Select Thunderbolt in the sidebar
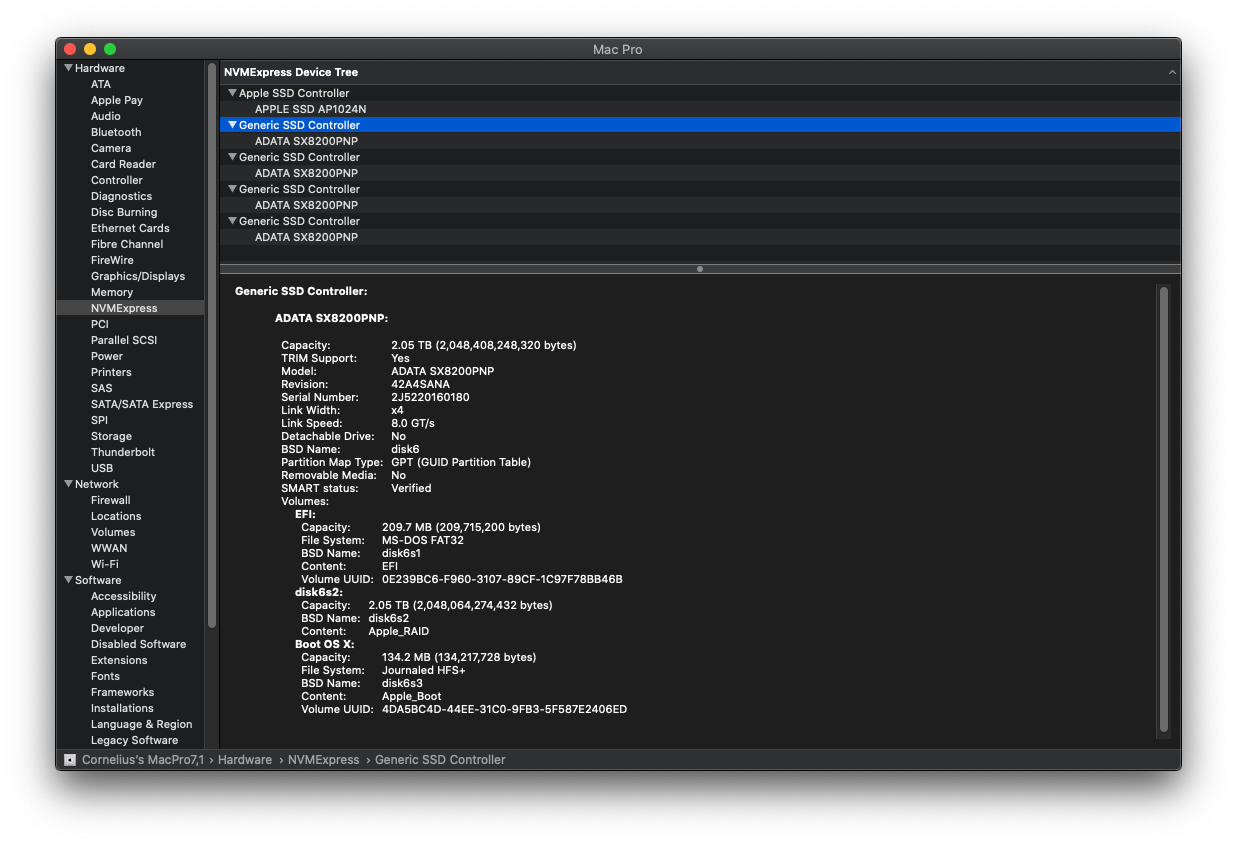The height and width of the screenshot is (844, 1237). pyautogui.click(x=123, y=452)
